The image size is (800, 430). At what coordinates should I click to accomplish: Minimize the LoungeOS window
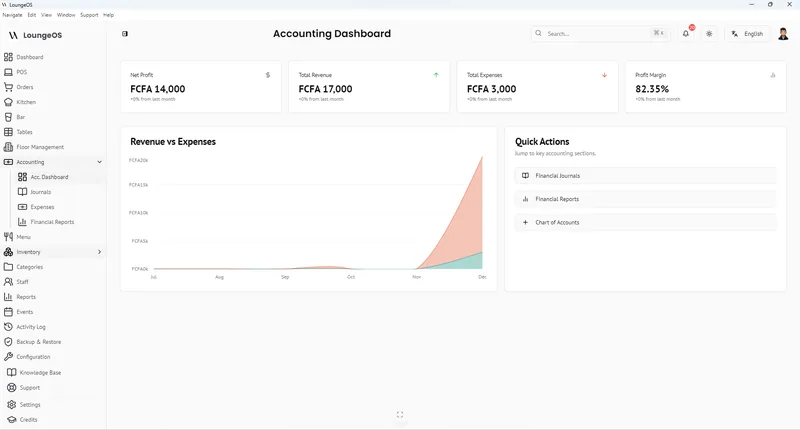click(x=752, y=5)
